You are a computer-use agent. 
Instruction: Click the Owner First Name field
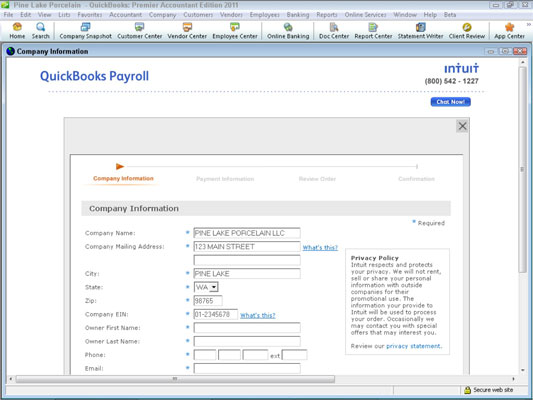click(247, 328)
